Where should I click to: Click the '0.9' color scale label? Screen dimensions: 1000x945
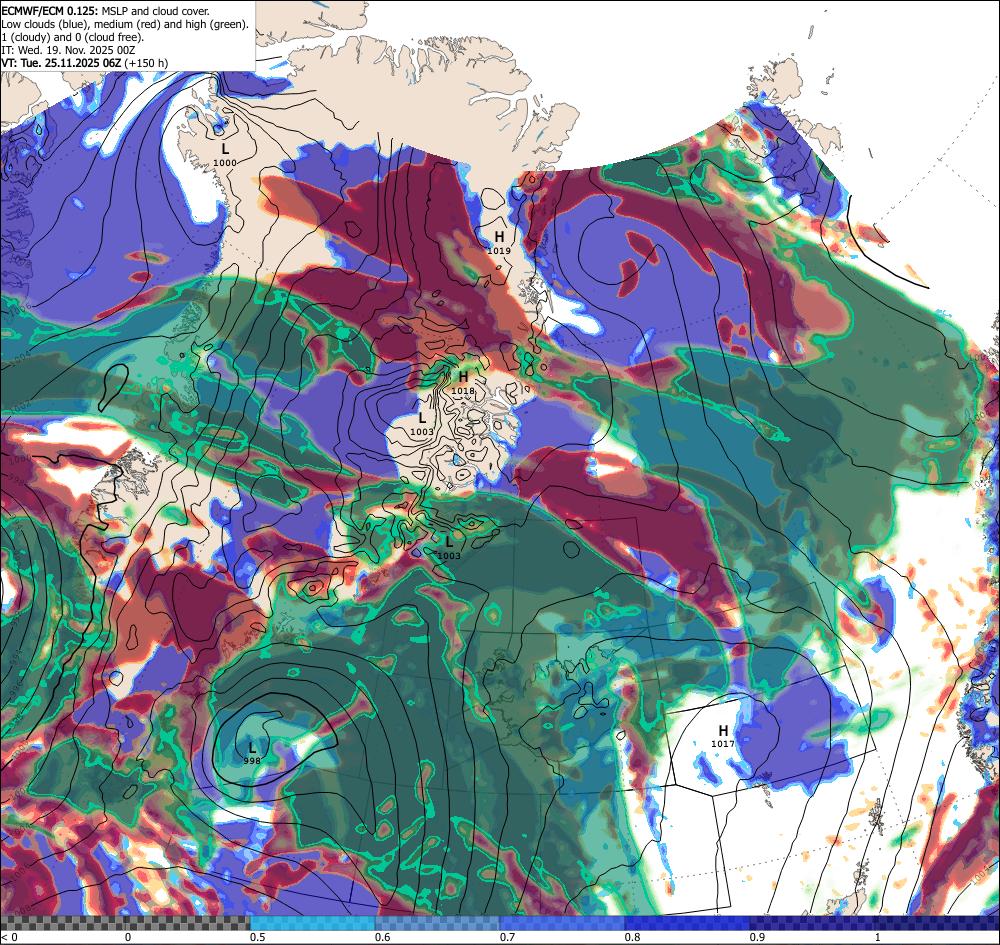click(758, 937)
